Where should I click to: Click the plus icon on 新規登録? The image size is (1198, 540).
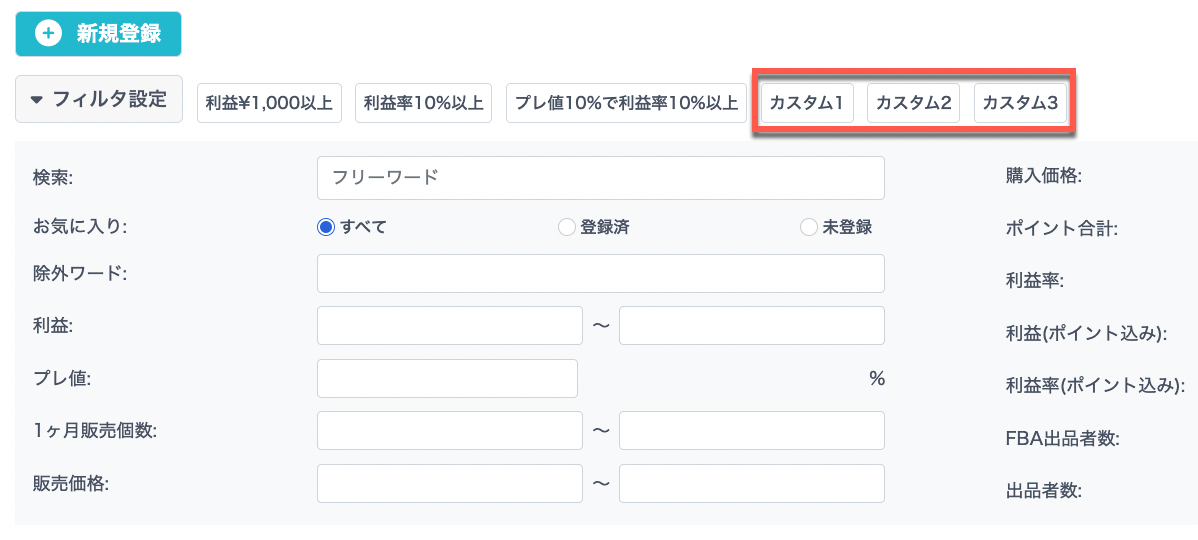click(47, 34)
